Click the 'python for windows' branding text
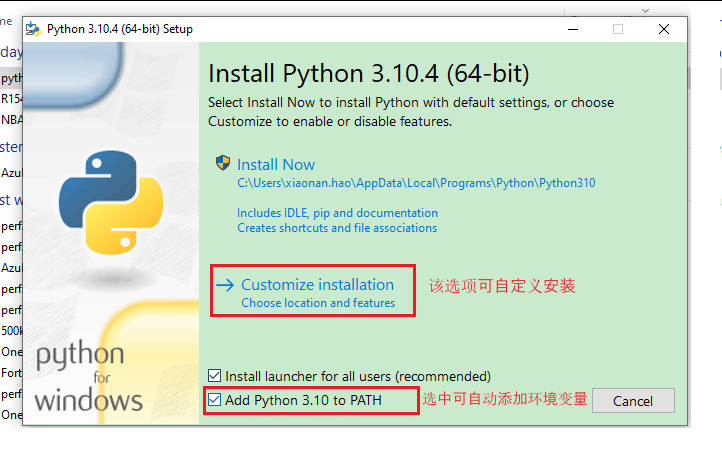 (x=88, y=380)
